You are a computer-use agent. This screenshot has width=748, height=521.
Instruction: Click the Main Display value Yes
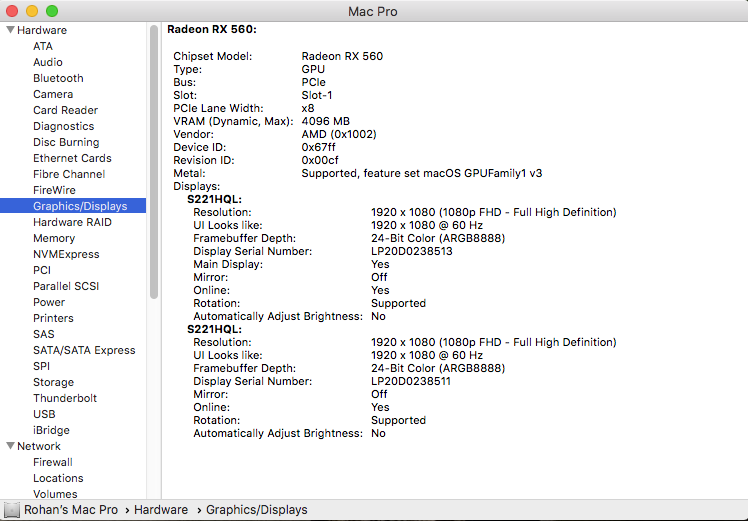(x=380, y=264)
